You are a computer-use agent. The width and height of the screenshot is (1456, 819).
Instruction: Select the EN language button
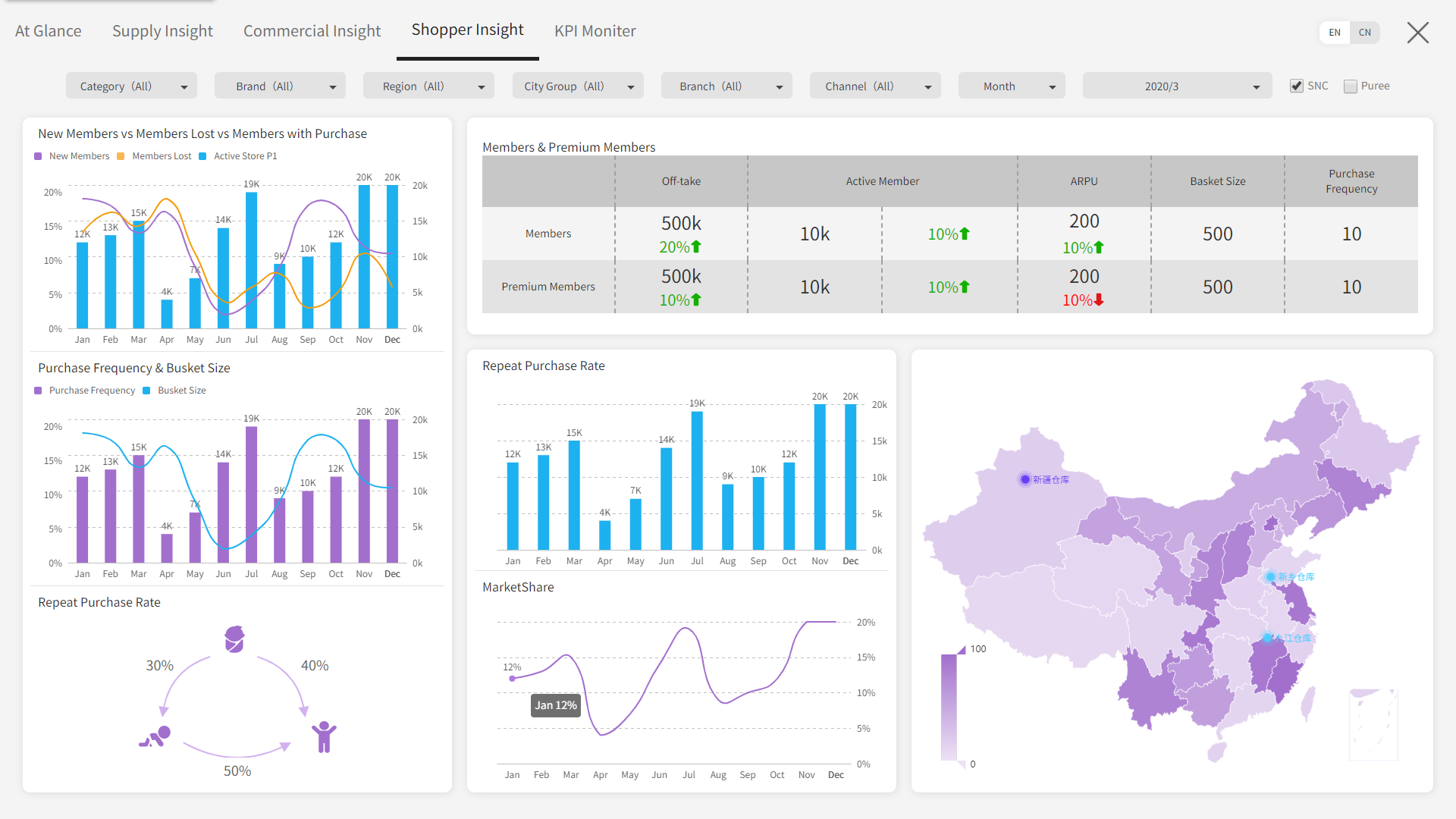point(1335,33)
